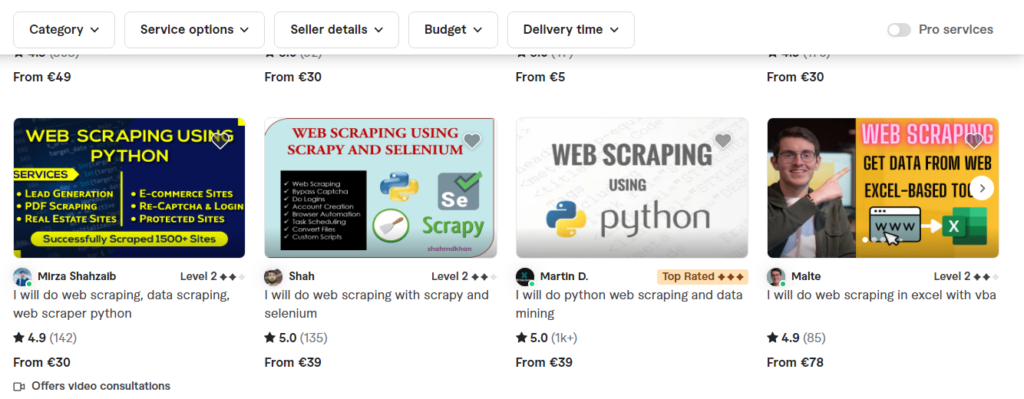Open gig 'web scraping with scrapy and selenium'
The image size is (1024, 399).
[377, 304]
